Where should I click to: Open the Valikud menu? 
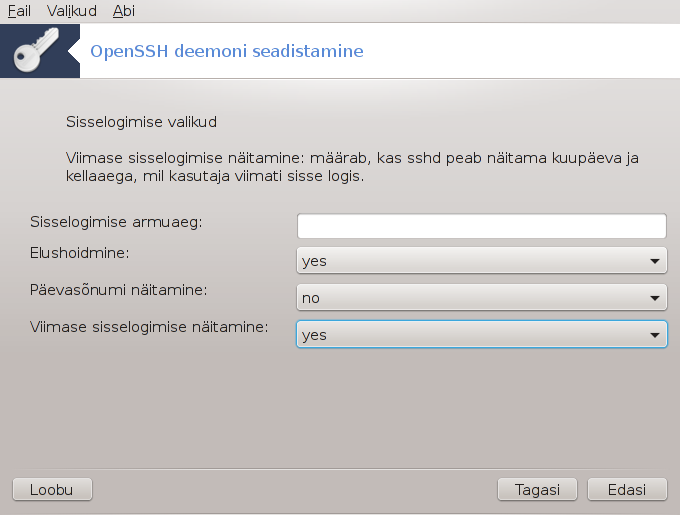pos(72,11)
